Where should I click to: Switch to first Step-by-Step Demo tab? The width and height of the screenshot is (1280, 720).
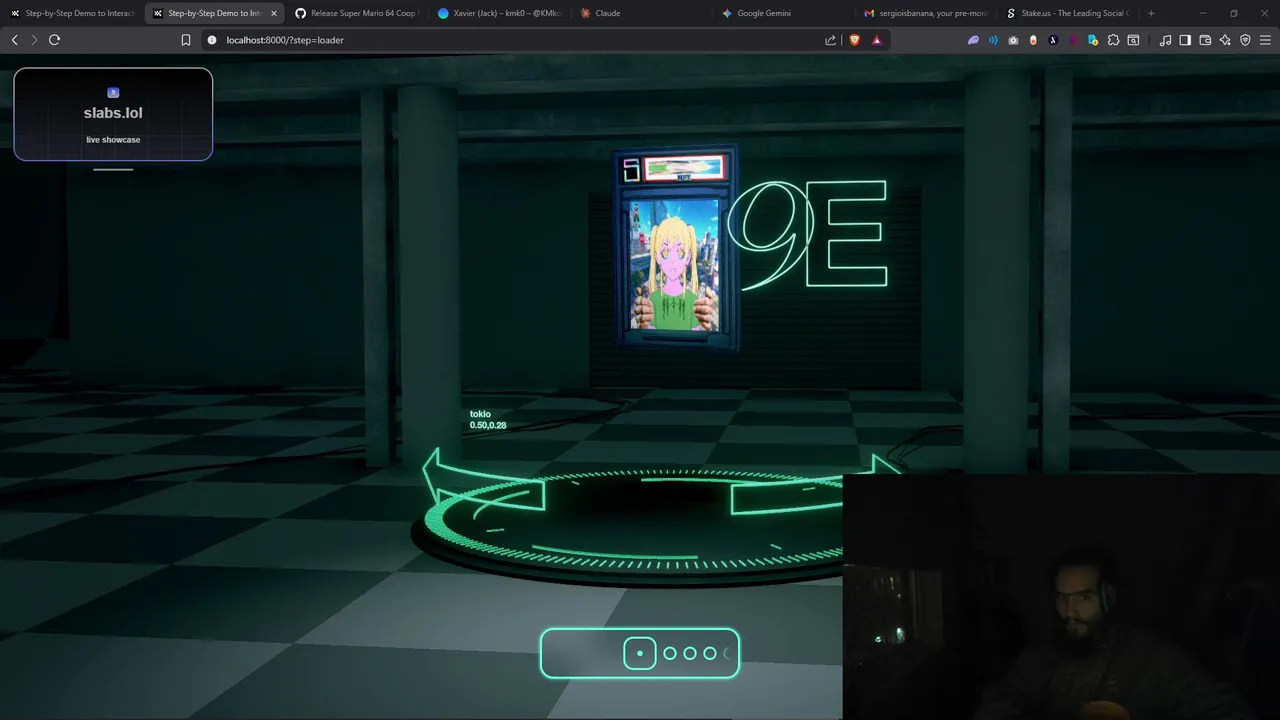[72, 13]
